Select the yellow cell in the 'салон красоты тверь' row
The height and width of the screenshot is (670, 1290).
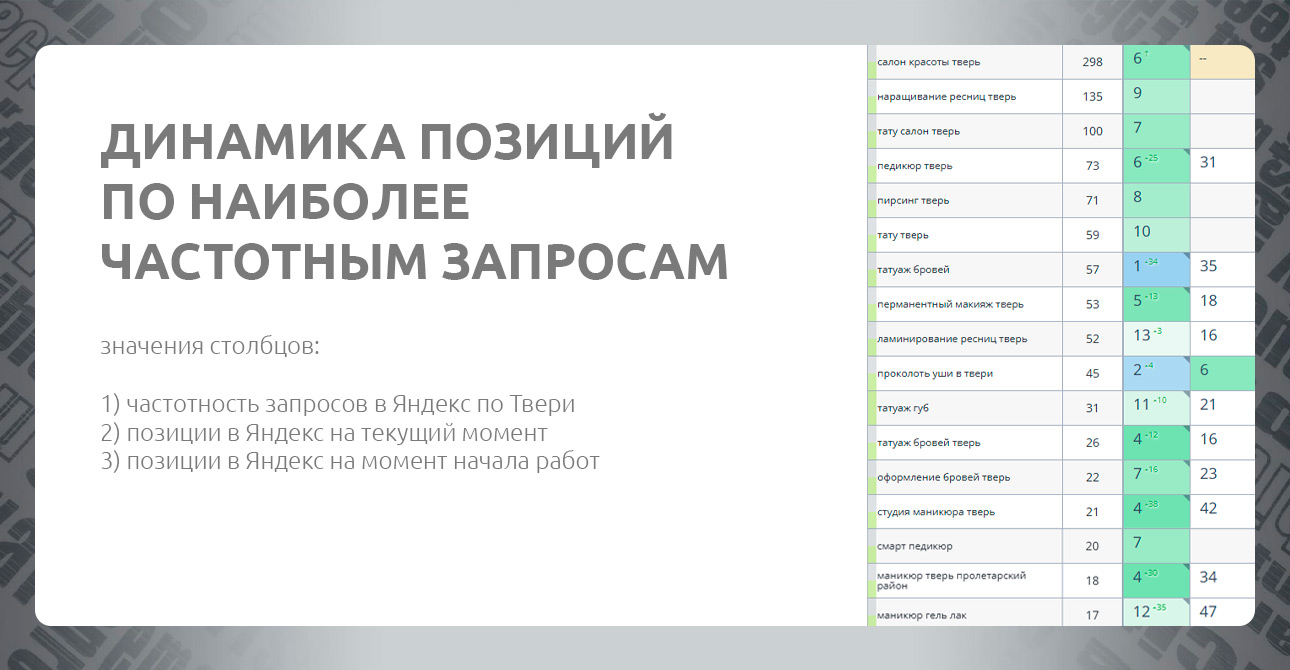click(1221, 61)
